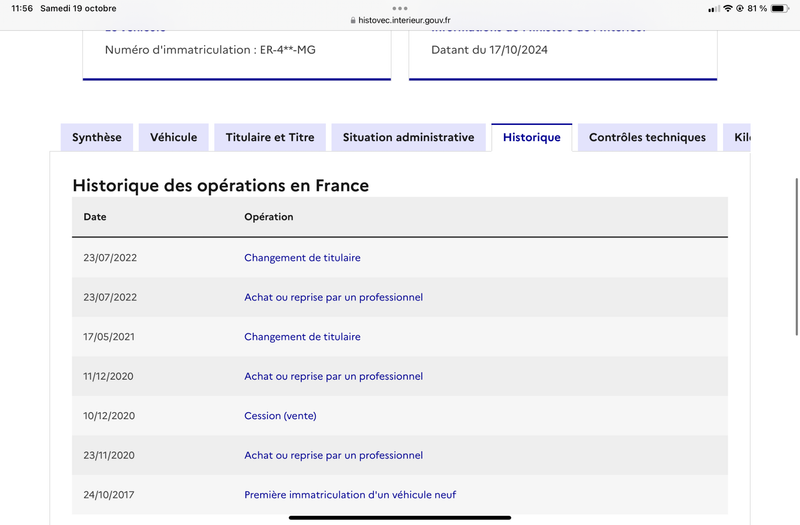Open the Contrôles techniques tab

point(647,137)
